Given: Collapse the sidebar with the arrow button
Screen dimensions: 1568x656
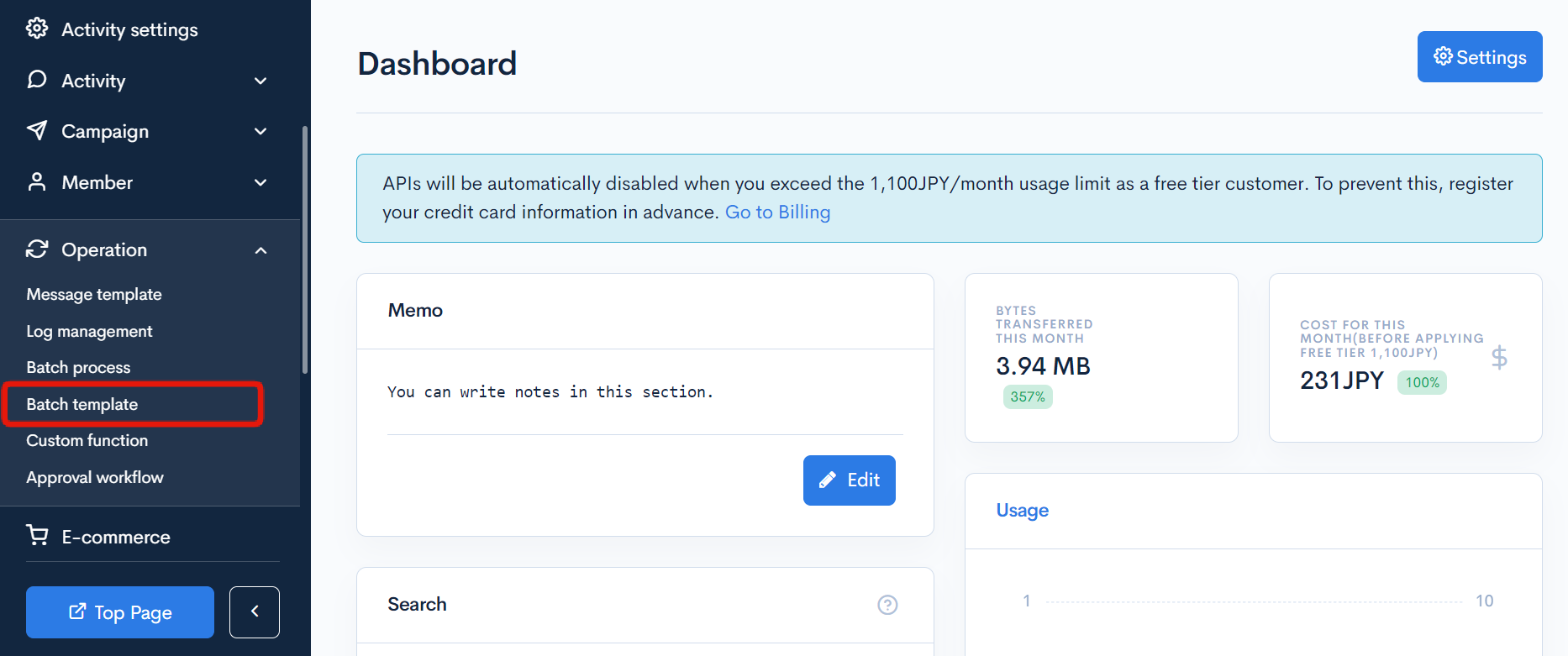Looking at the screenshot, I should click(x=255, y=612).
